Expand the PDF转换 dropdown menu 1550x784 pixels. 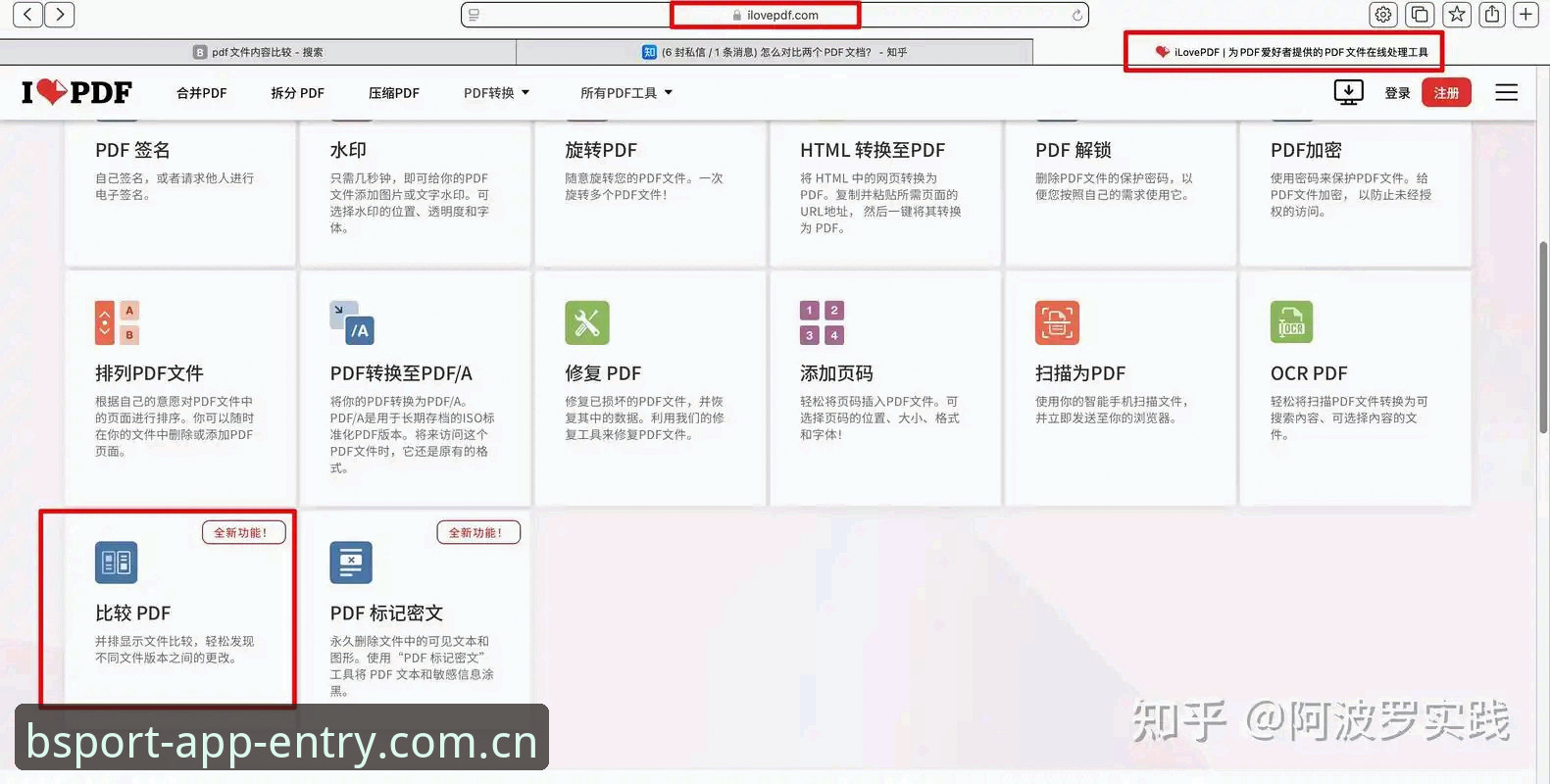pos(496,93)
